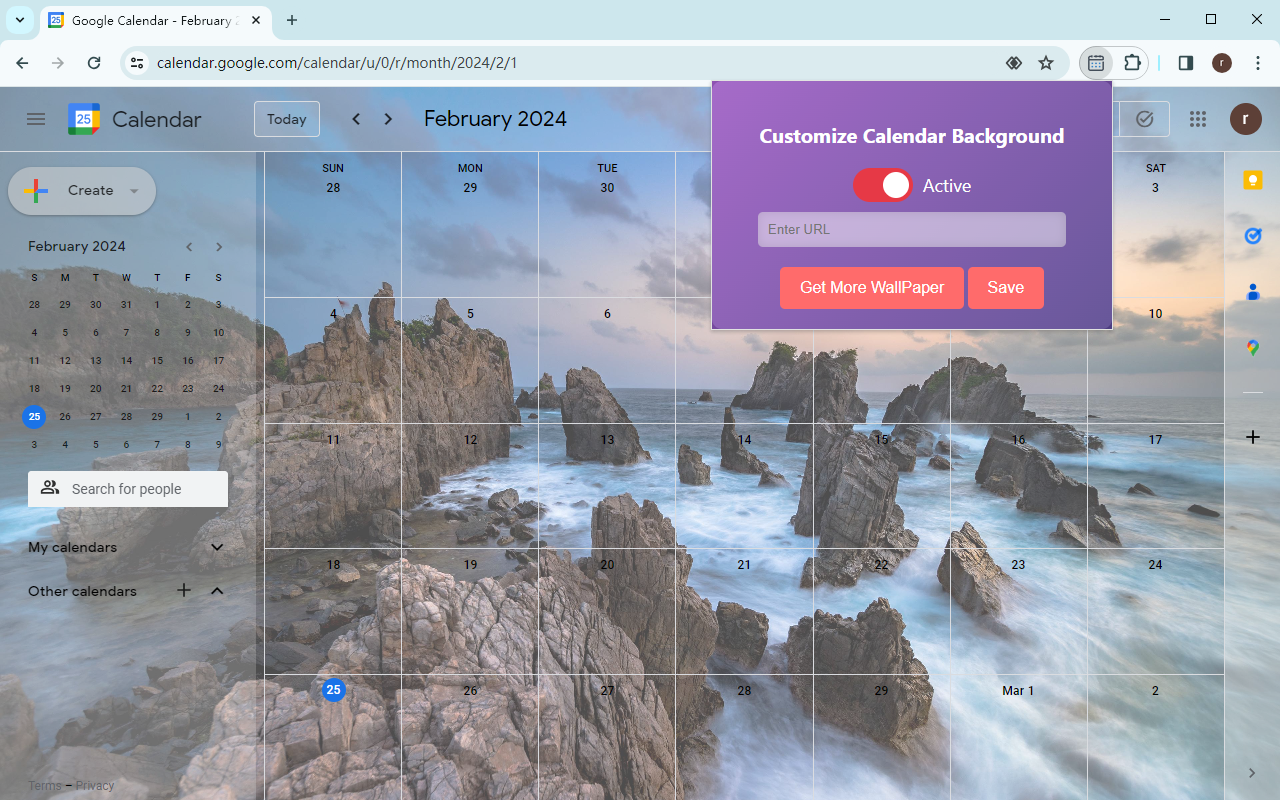Pick day 20 in the mini calendar
The image size is (1280, 800).
point(96,389)
